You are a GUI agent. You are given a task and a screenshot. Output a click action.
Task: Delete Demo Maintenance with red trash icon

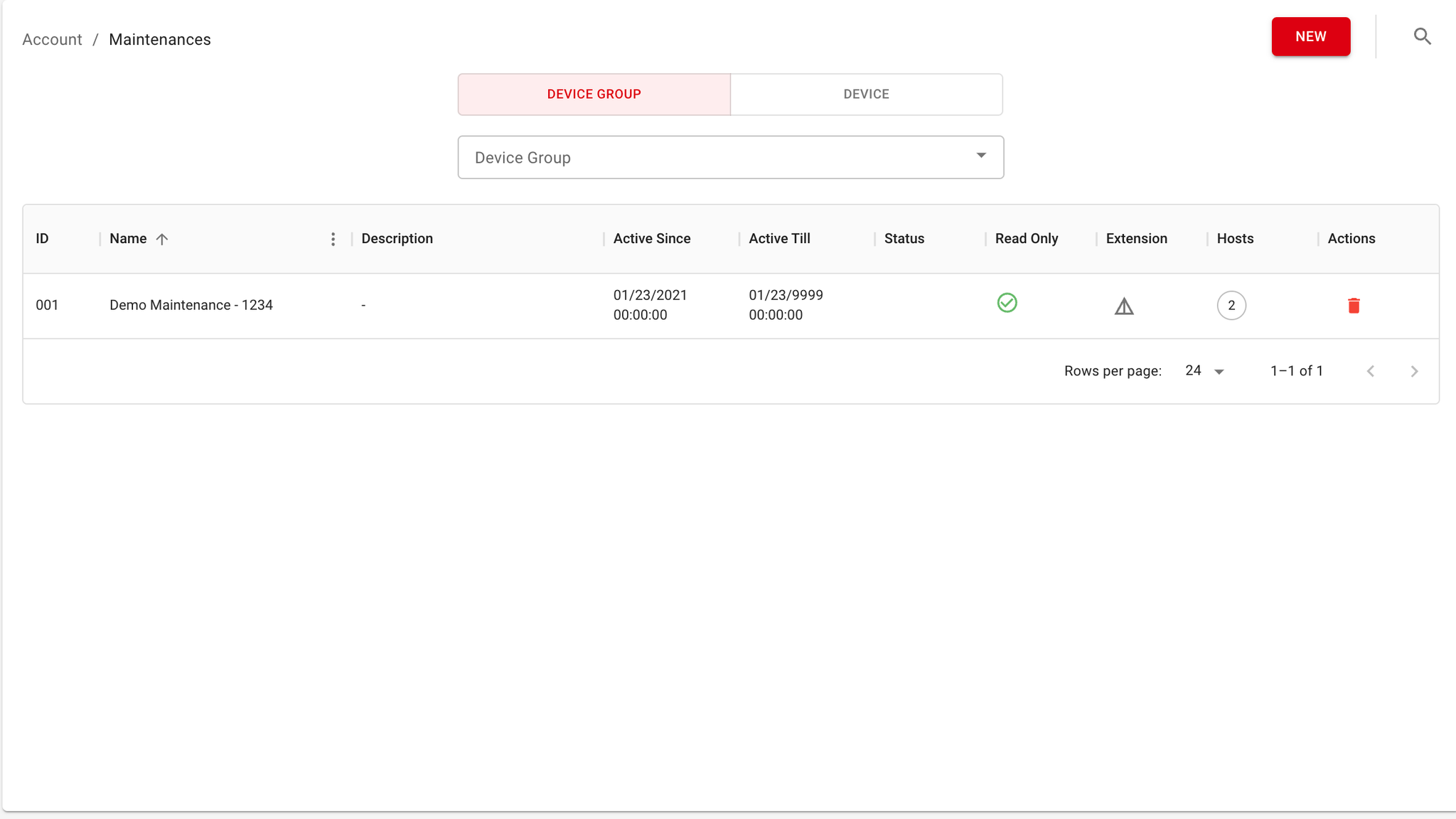click(1354, 306)
